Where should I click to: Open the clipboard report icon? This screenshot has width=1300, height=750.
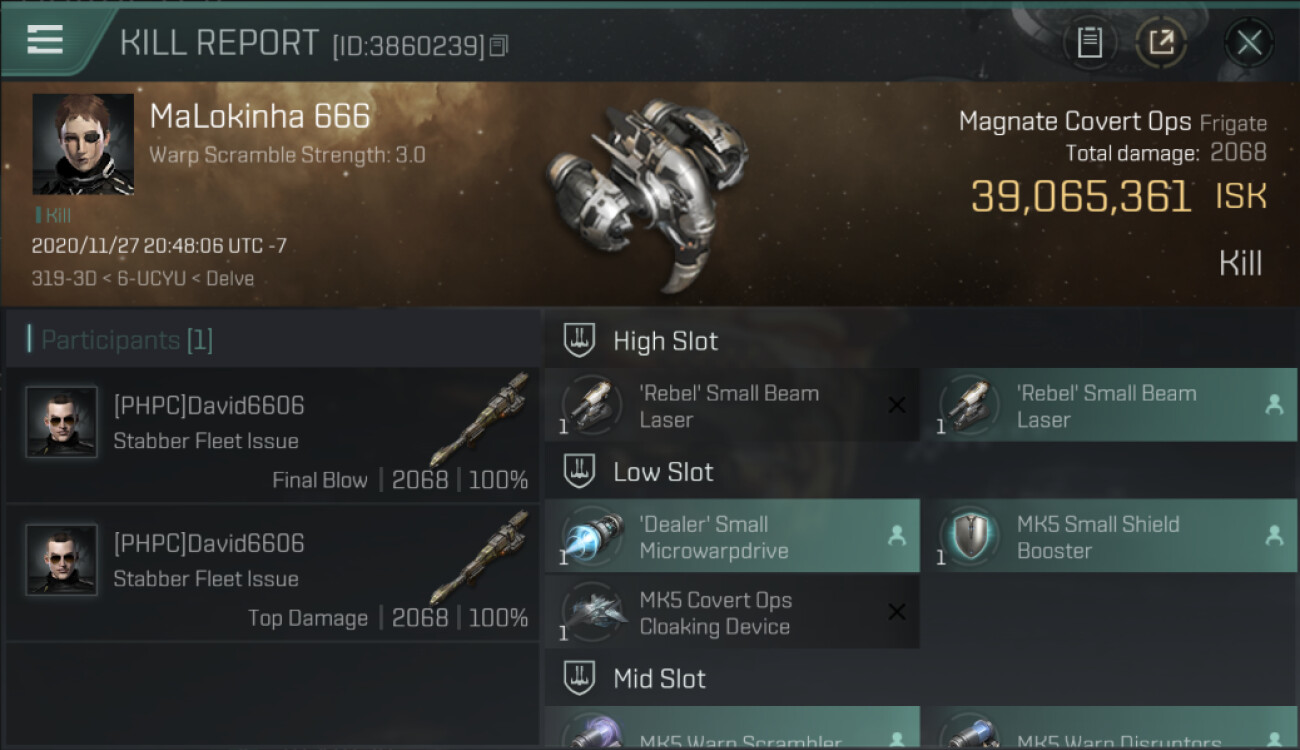pos(1089,43)
